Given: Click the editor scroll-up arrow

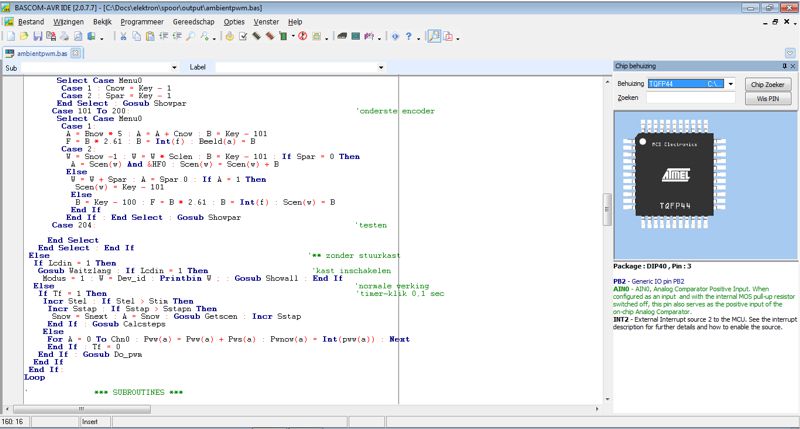Looking at the screenshot, I should pos(607,82).
